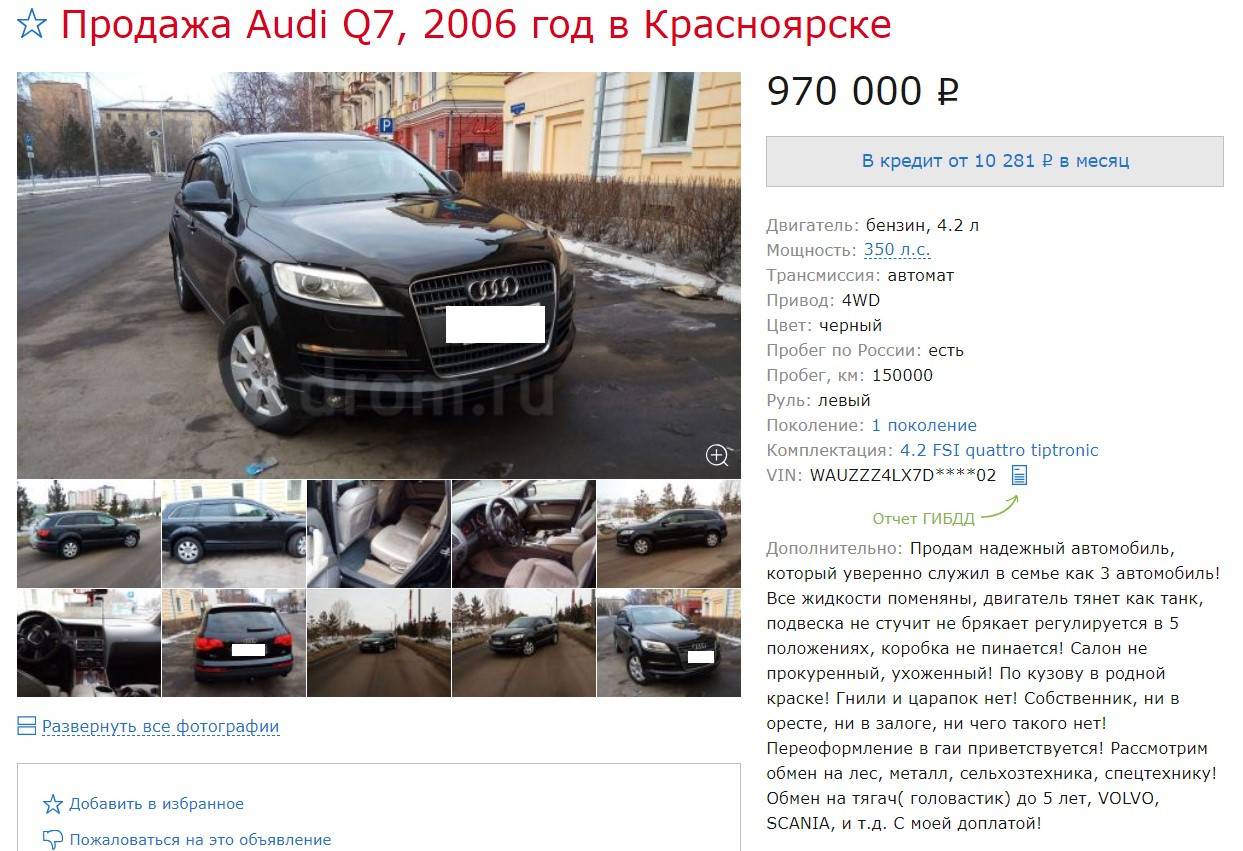
Task: Click the expand photos grid icon
Action: click(27, 726)
